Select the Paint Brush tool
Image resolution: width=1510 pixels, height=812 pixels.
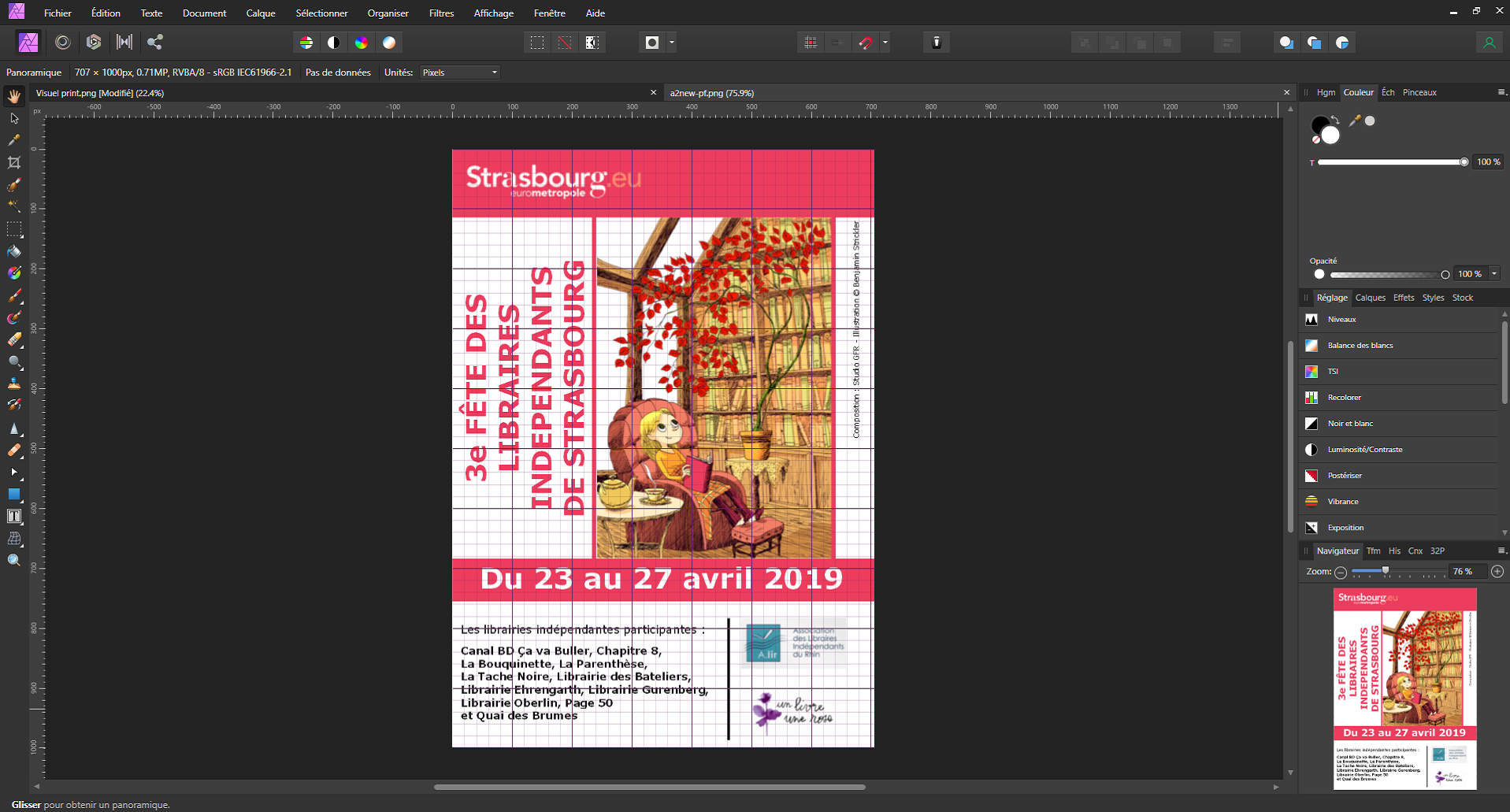pos(14,296)
